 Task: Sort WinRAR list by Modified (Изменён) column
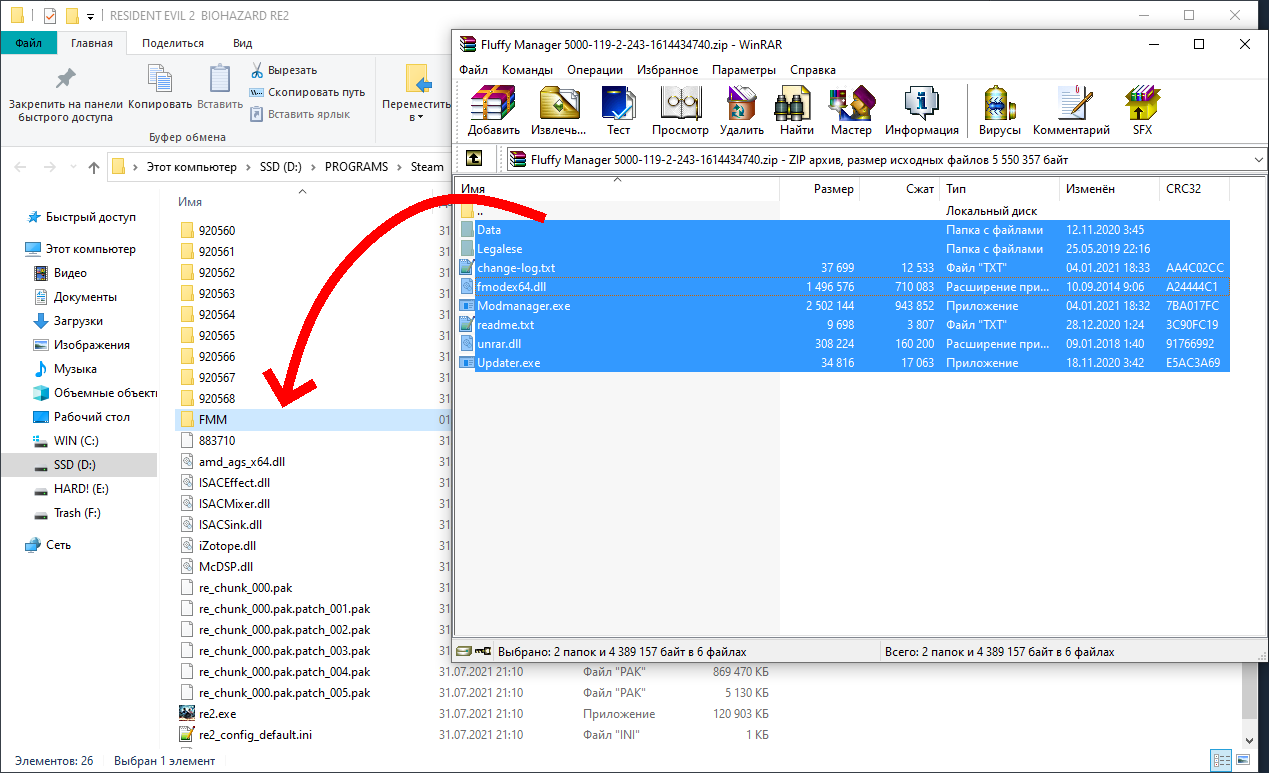tap(1110, 189)
